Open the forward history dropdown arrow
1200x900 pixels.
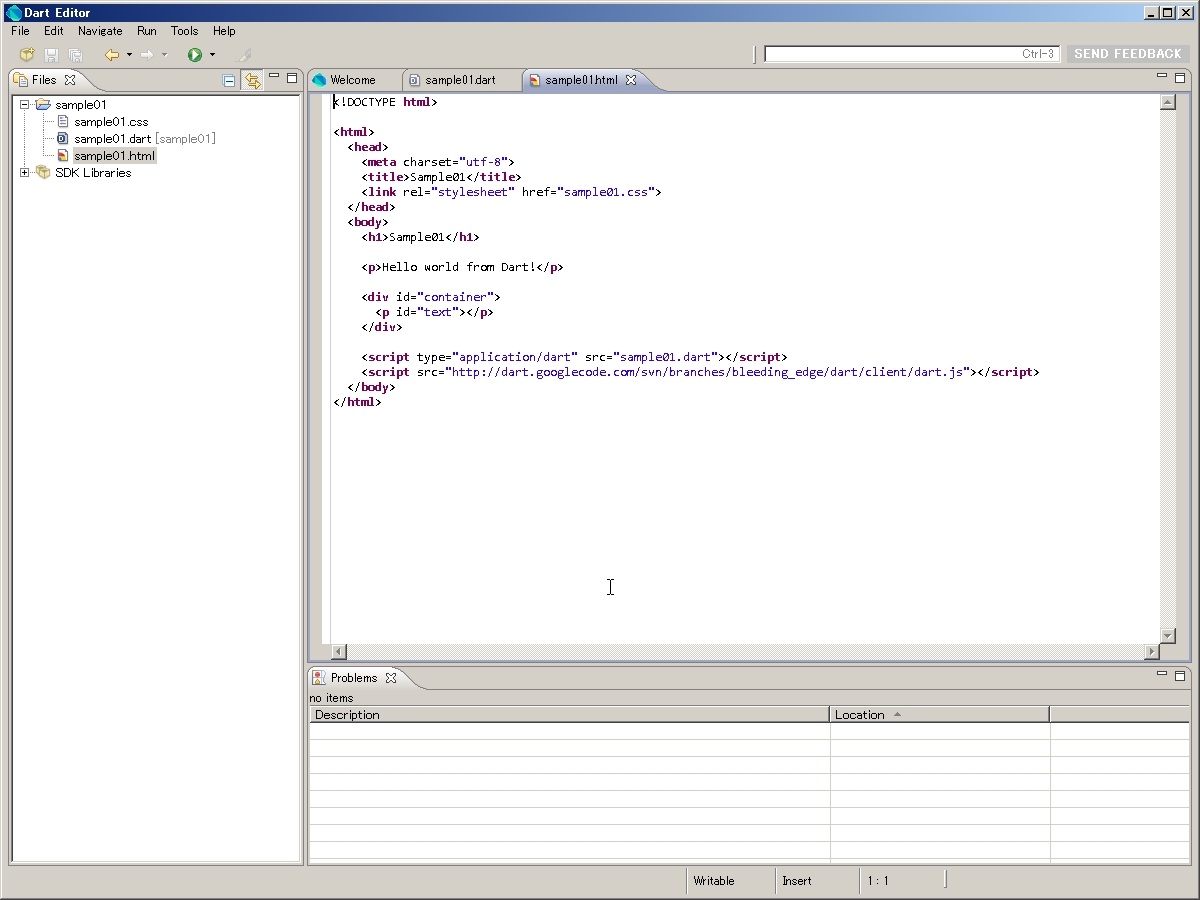[x=164, y=55]
